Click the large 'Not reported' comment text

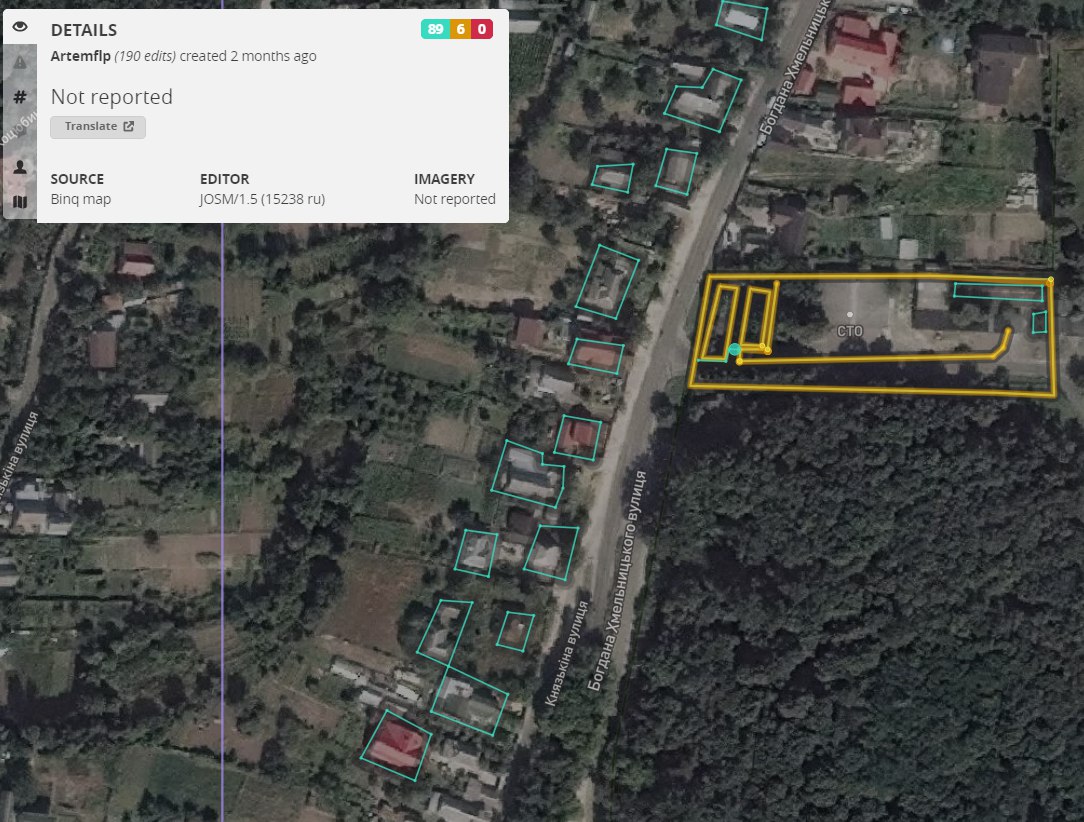111,97
